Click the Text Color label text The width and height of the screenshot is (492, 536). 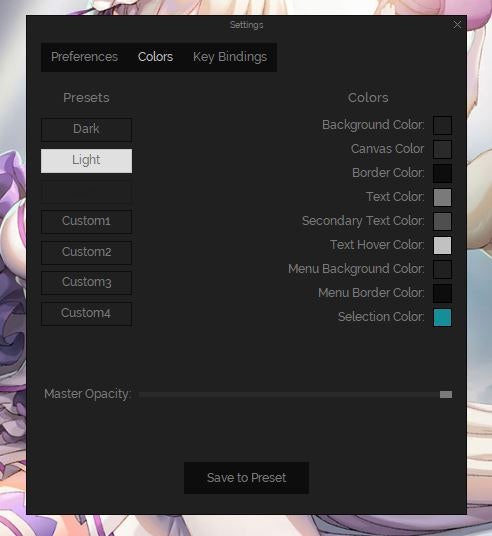395,197
